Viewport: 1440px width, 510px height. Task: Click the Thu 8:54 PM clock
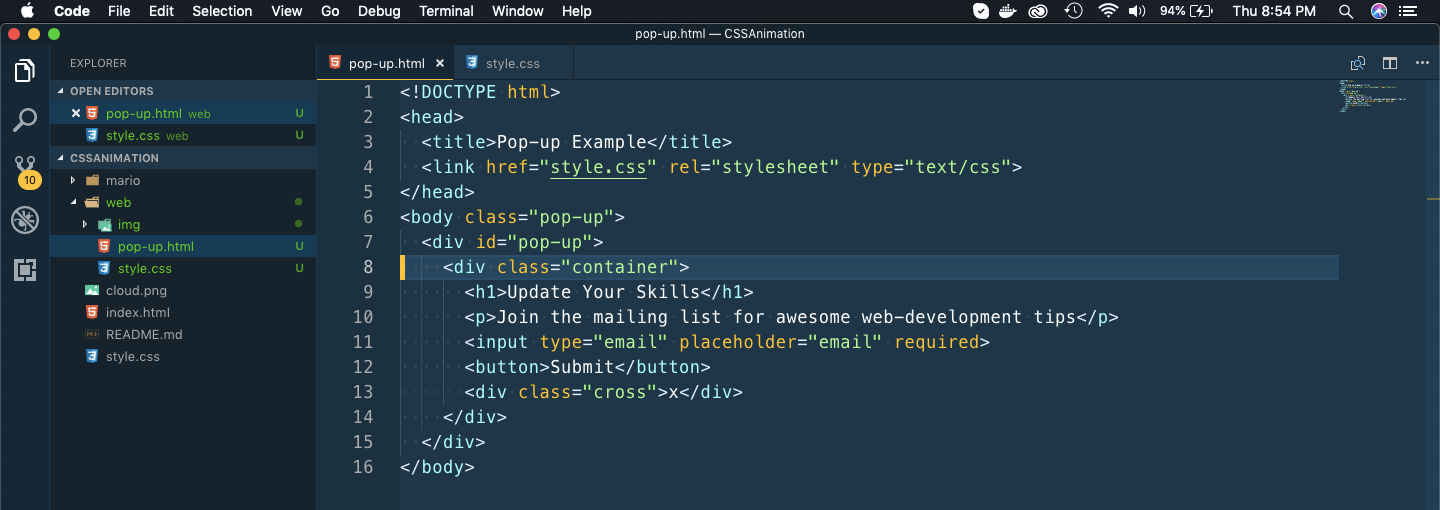click(x=1274, y=11)
